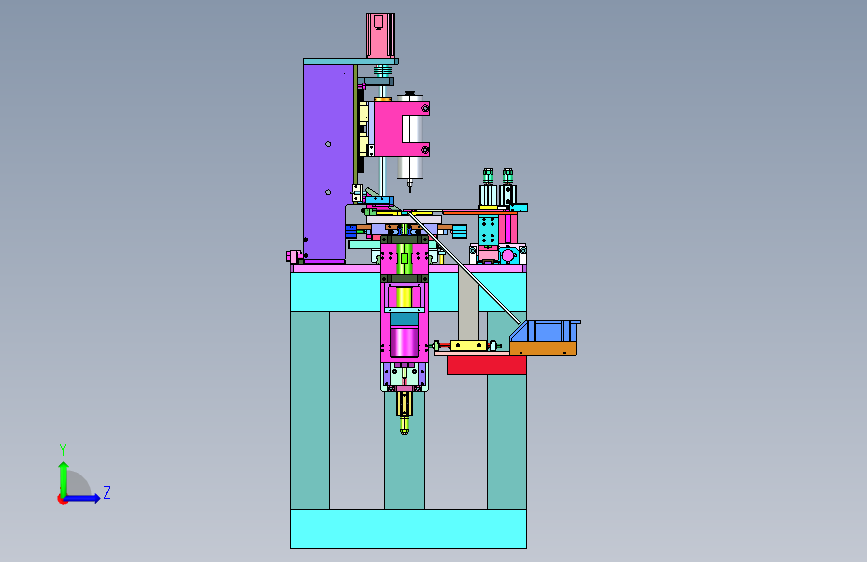The height and width of the screenshot is (562, 867).
Task: Pick the left teal frame leg
Action: (310, 410)
